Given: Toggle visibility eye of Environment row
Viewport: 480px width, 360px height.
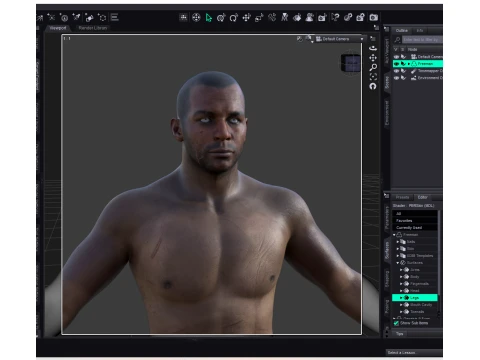Looking at the screenshot, I should coord(396,78).
